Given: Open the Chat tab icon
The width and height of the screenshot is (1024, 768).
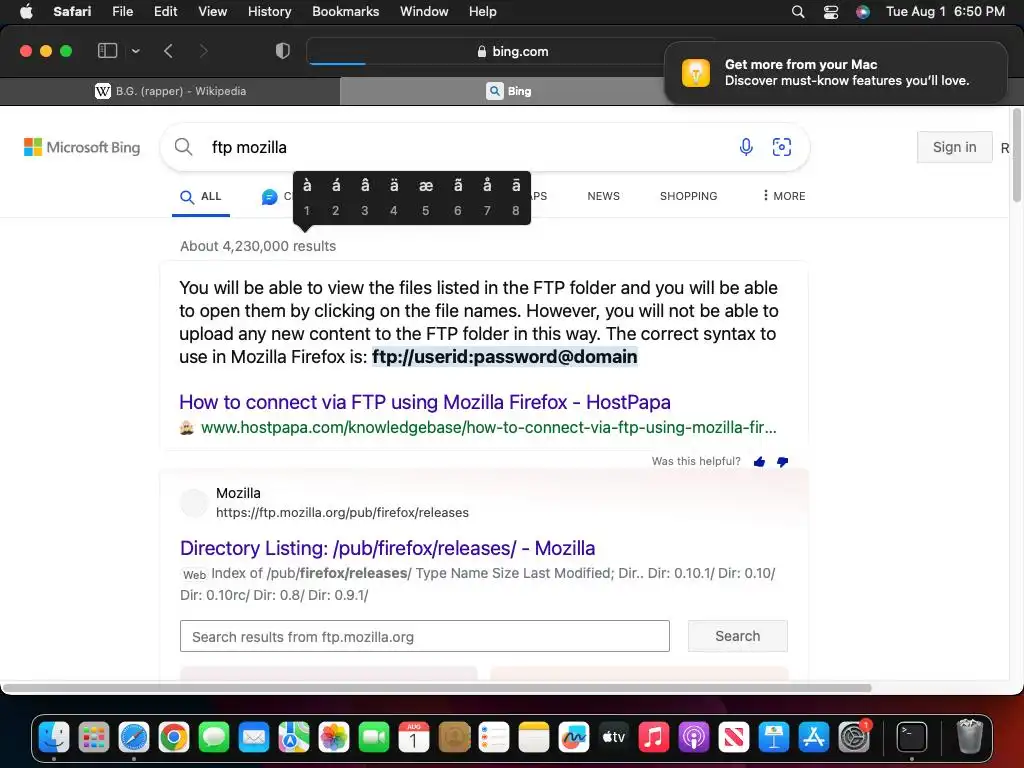Looking at the screenshot, I should pos(269,197).
